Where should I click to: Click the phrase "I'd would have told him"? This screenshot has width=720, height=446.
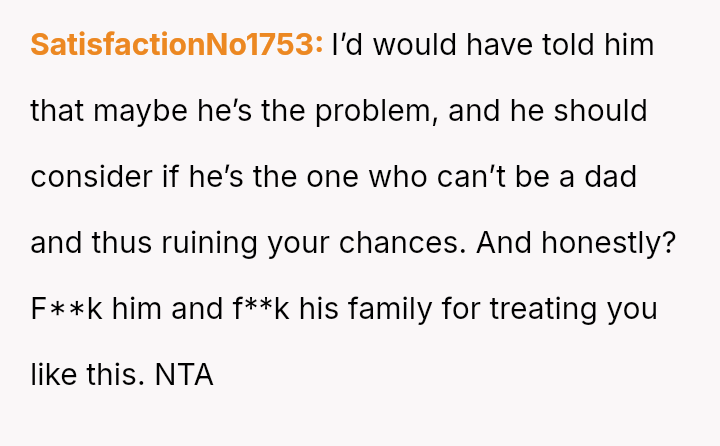tap(492, 45)
